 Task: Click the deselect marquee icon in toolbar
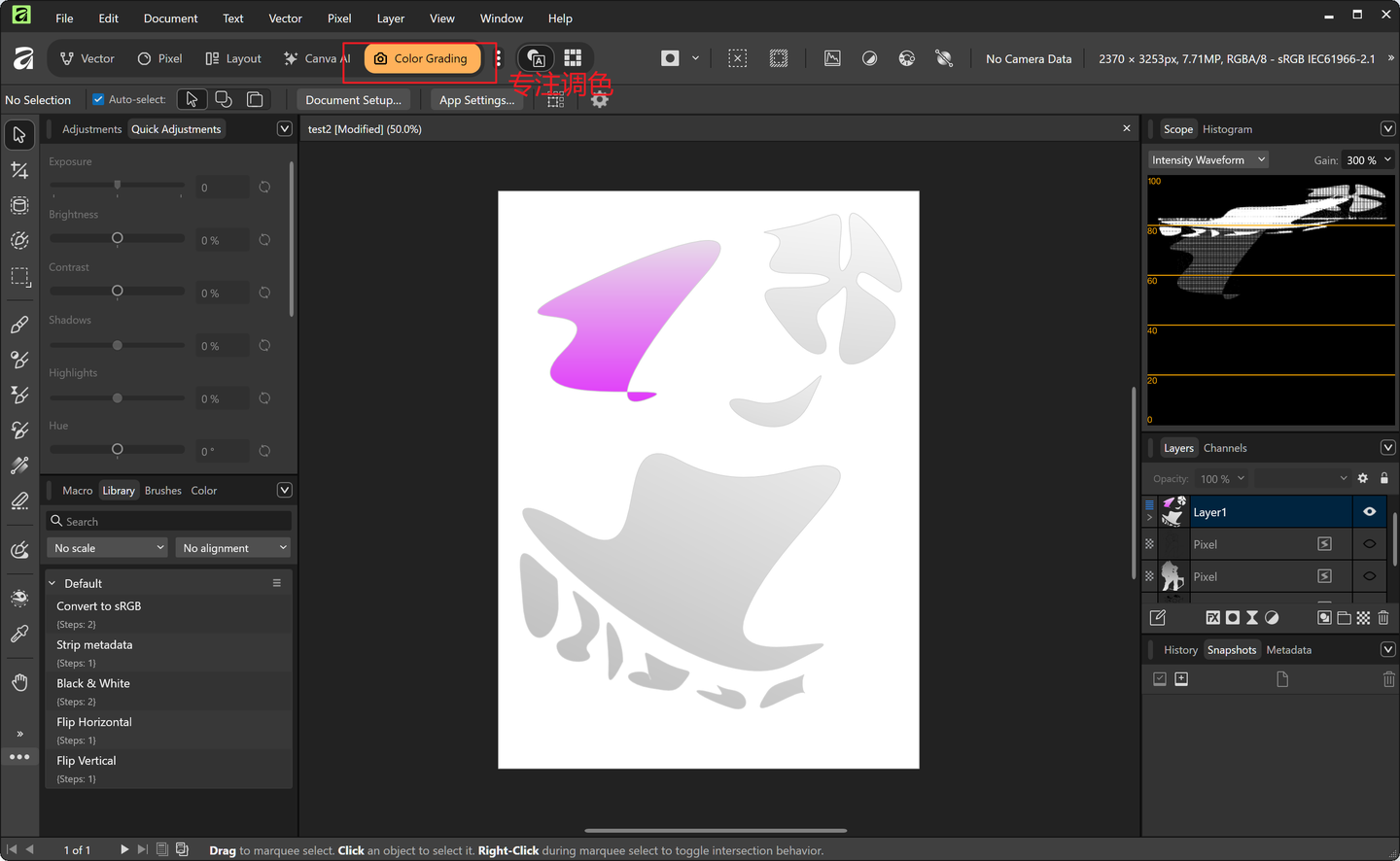(x=738, y=58)
